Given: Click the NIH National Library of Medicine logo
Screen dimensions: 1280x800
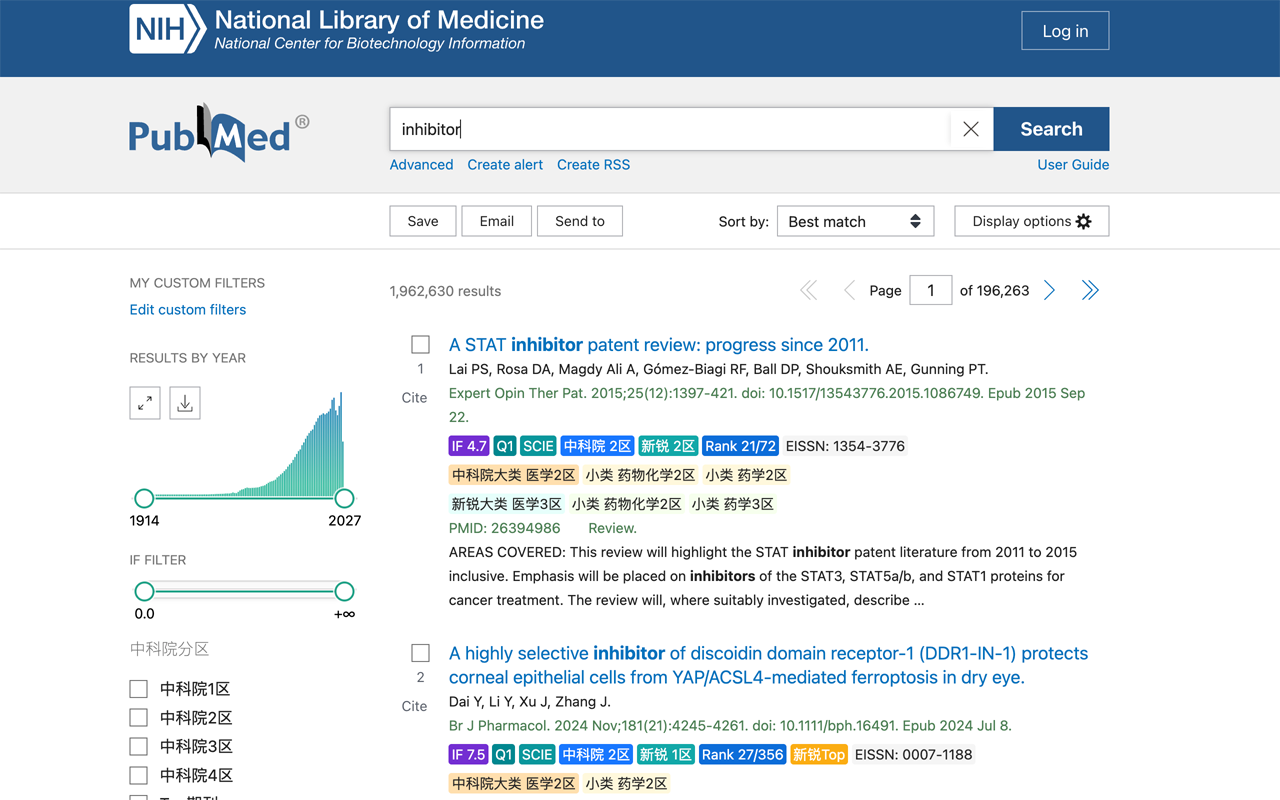Looking at the screenshot, I should [337, 30].
